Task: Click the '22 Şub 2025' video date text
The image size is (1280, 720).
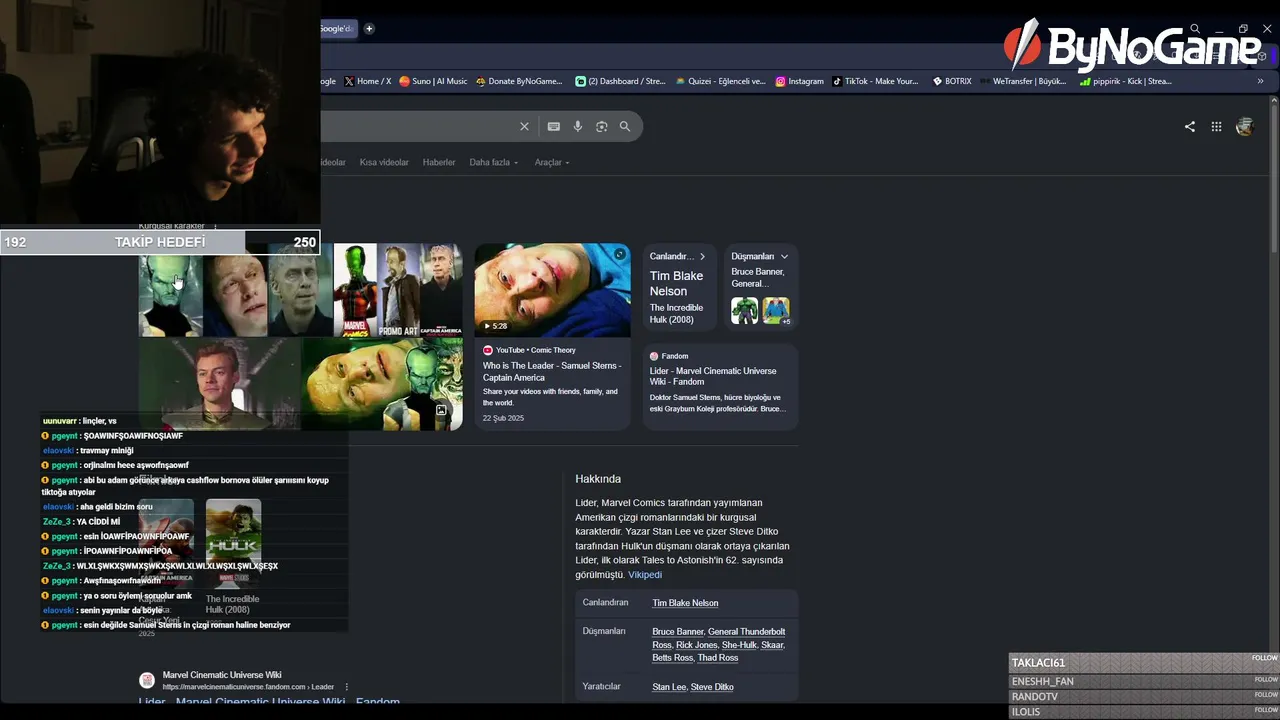Action: pos(503,418)
